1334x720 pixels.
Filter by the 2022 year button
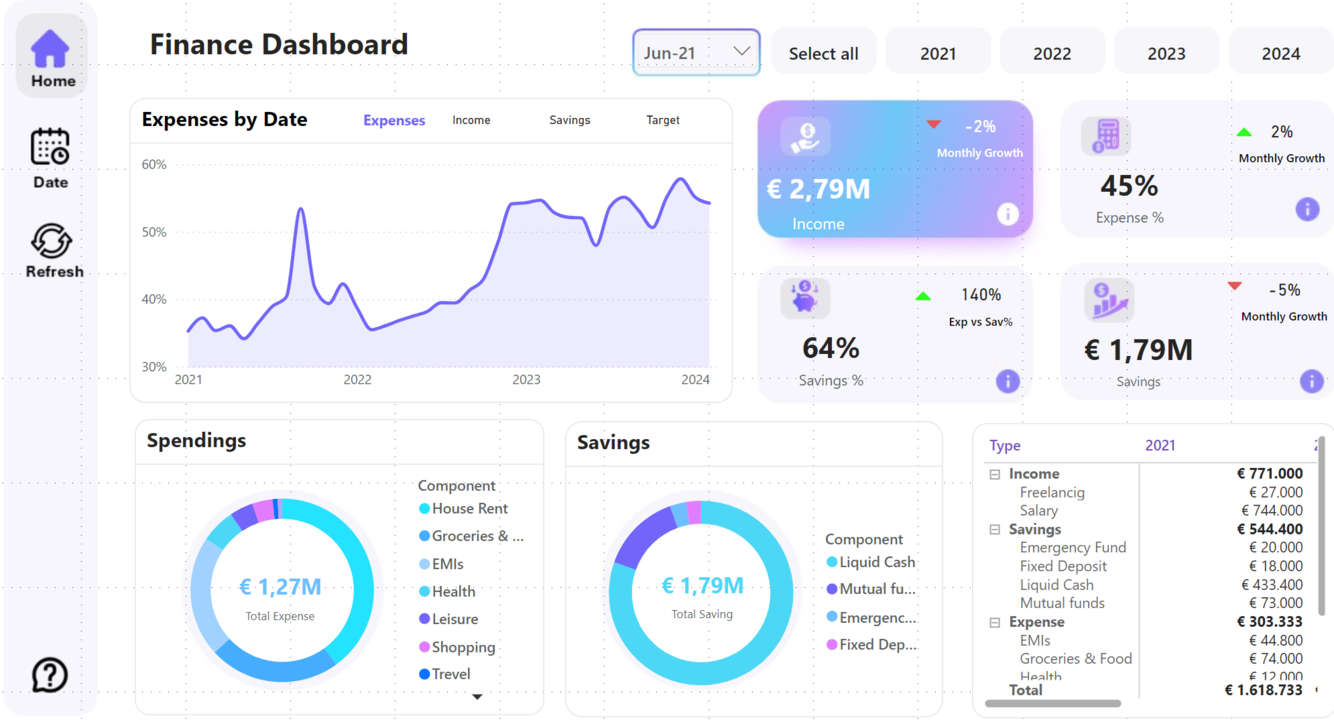[1052, 53]
